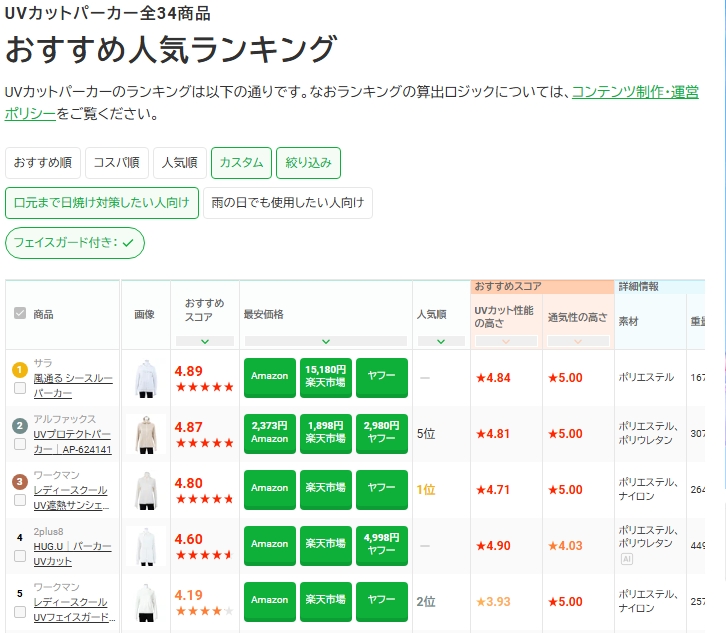Click Amazon button for 2plus8 HUG.U

[270, 545]
